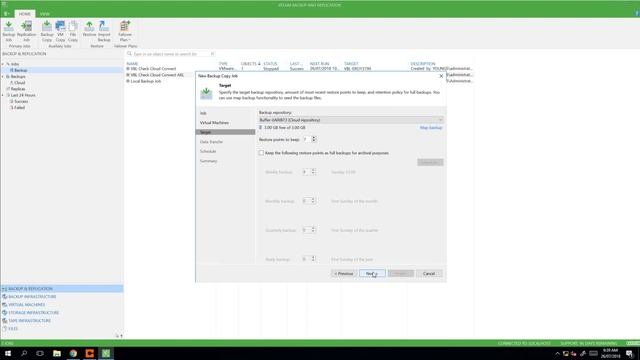640x360 pixels.
Task: Open the Backup repository dropdown
Action: [351, 120]
